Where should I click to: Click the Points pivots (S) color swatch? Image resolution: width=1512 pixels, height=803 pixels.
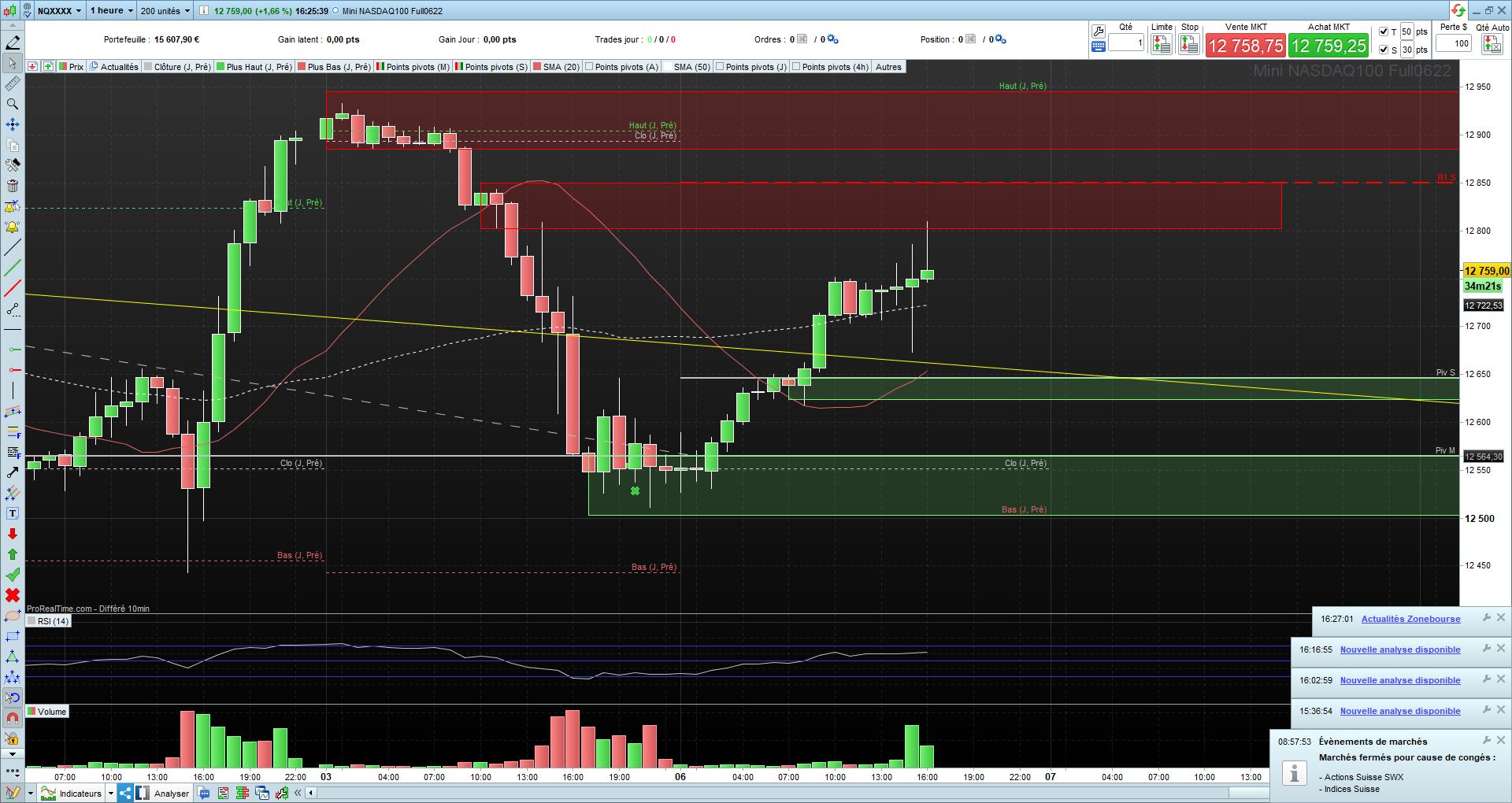click(459, 67)
